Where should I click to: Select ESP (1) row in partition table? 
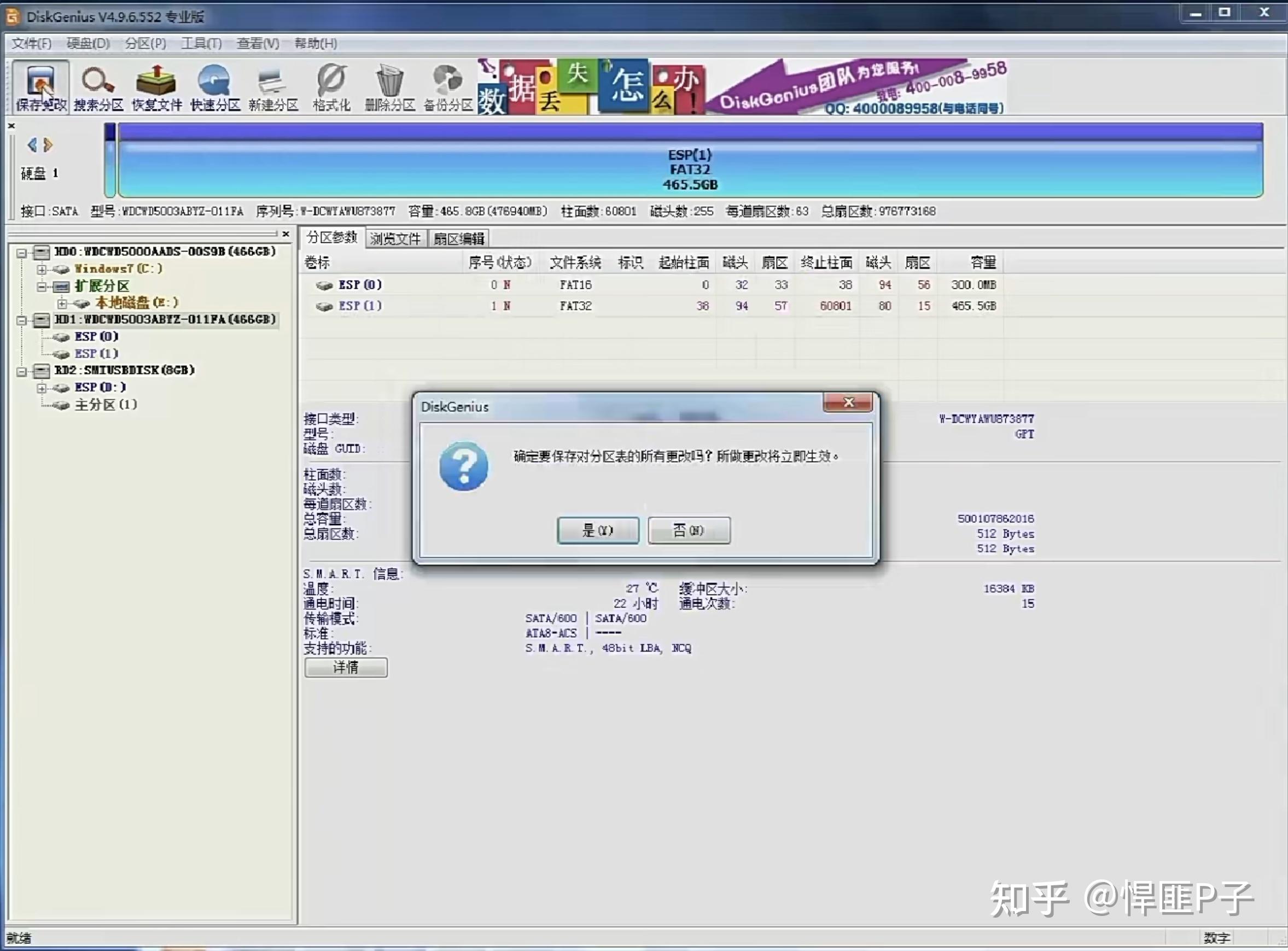pyautogui.click(x=651, y=306)
